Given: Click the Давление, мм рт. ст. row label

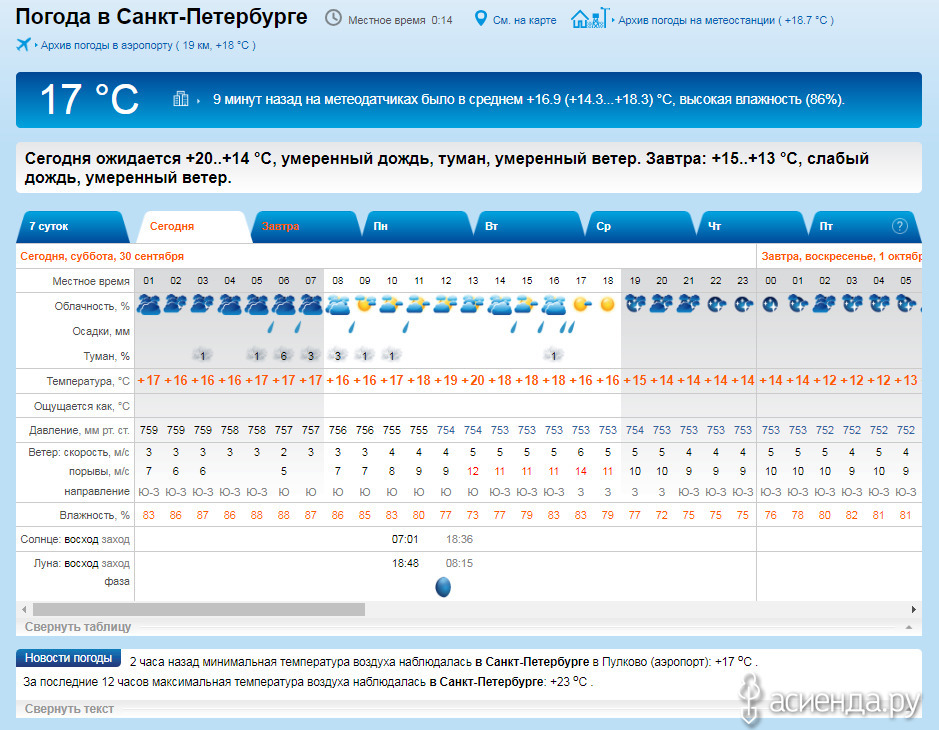Looking at the screenshot, I should (79, 430).
